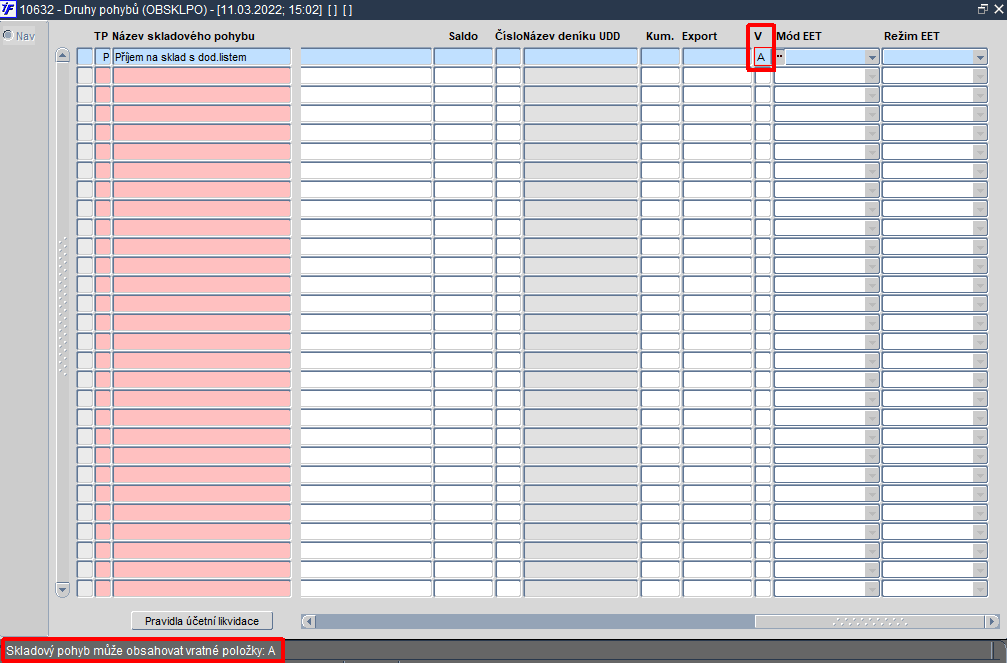Click the horizontal scrollbar thumb
The height and width of the screenshot is (663, 1007).
(x=870, y=621)
